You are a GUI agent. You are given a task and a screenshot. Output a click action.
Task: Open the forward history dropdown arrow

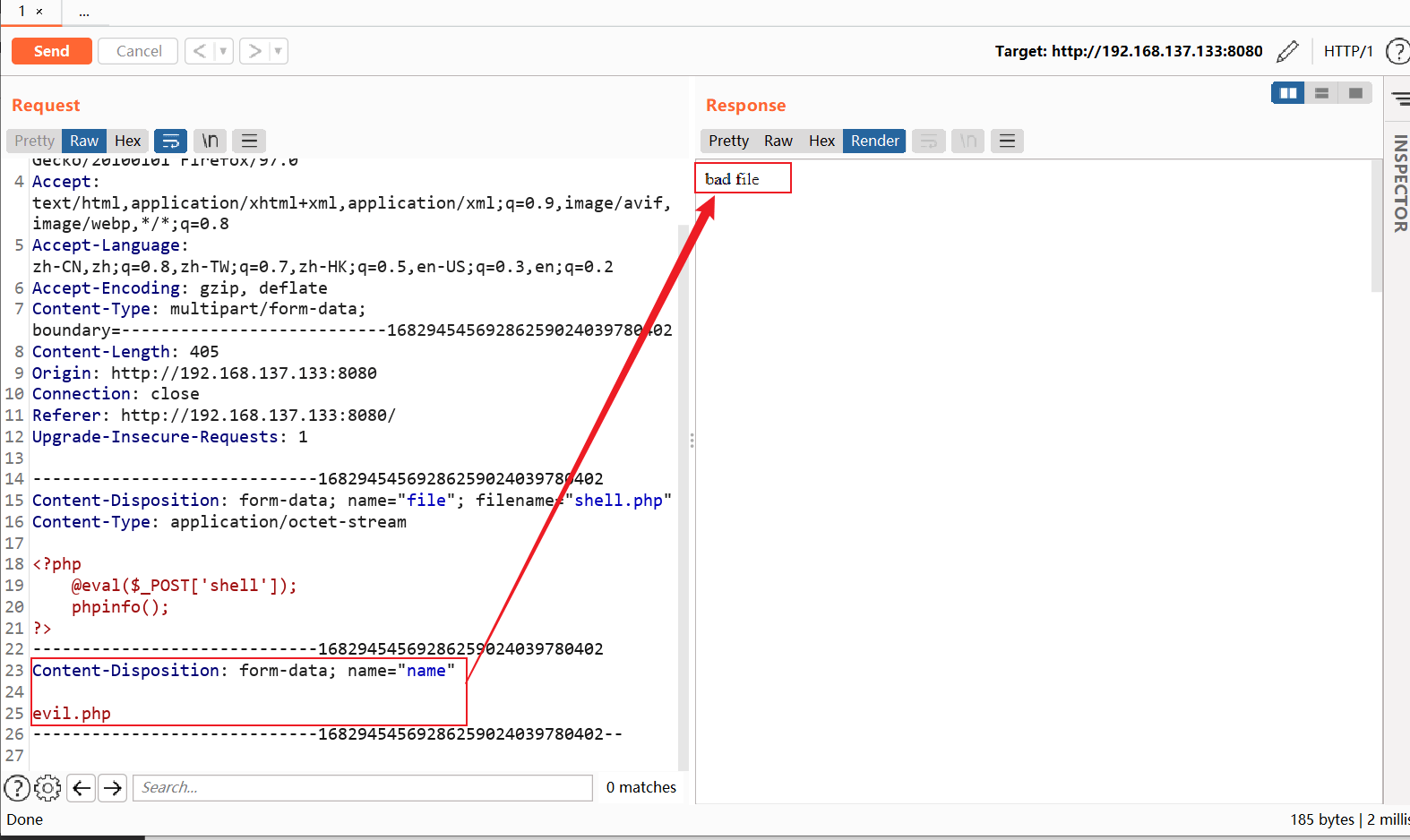coord(279,51)
